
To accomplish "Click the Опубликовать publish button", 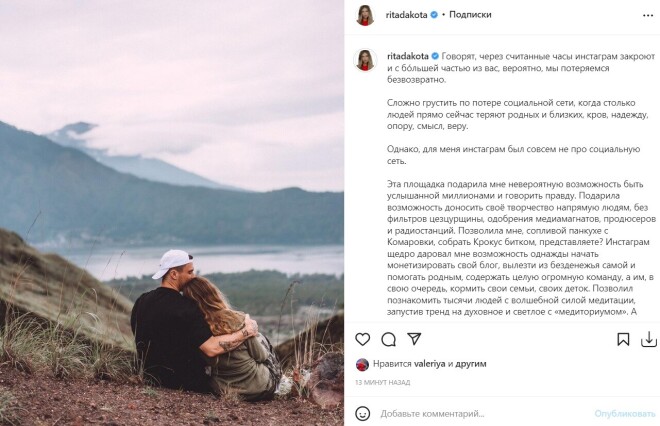I will point(624,413).
